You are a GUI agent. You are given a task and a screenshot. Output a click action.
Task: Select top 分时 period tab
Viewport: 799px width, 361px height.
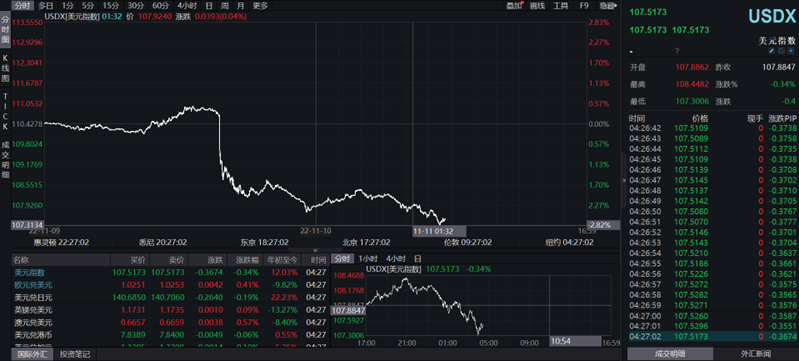pyautogui.click(x=22, y=6)
